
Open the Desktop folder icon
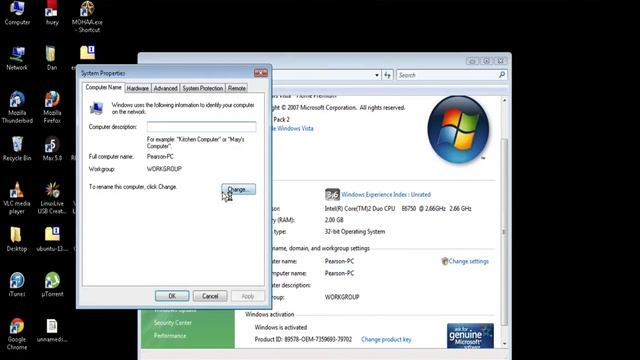click(17, 239)
